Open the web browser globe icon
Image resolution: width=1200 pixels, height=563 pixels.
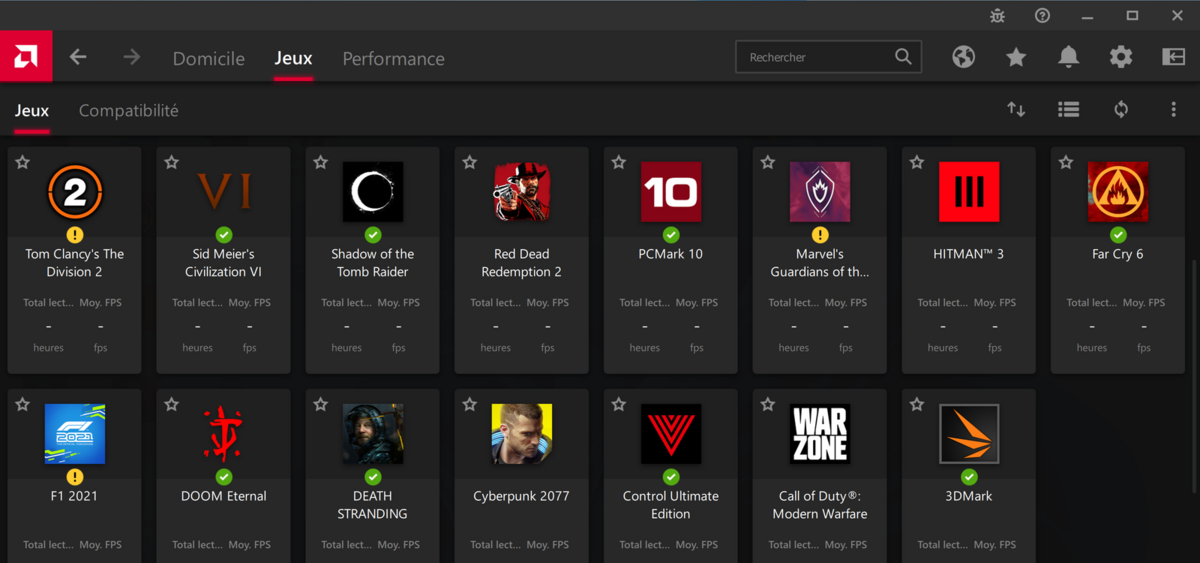click(964, 57)
